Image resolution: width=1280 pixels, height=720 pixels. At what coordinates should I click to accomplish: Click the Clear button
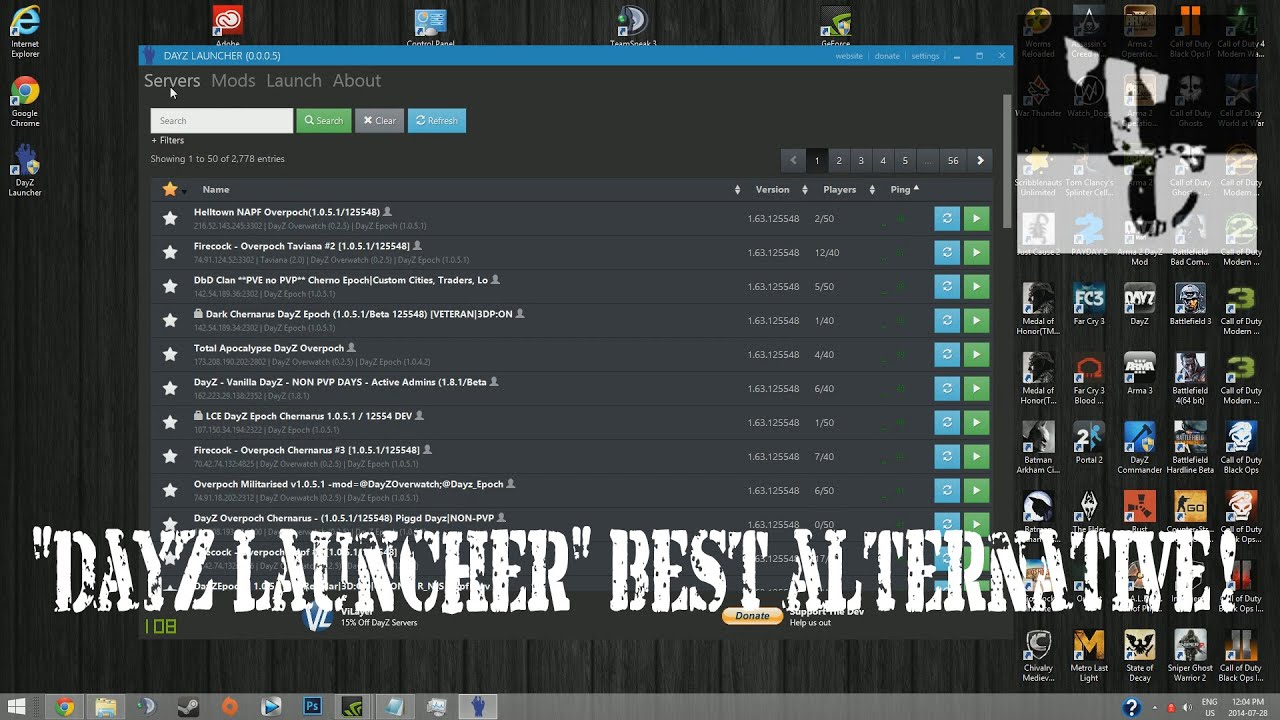coord(379,121)
